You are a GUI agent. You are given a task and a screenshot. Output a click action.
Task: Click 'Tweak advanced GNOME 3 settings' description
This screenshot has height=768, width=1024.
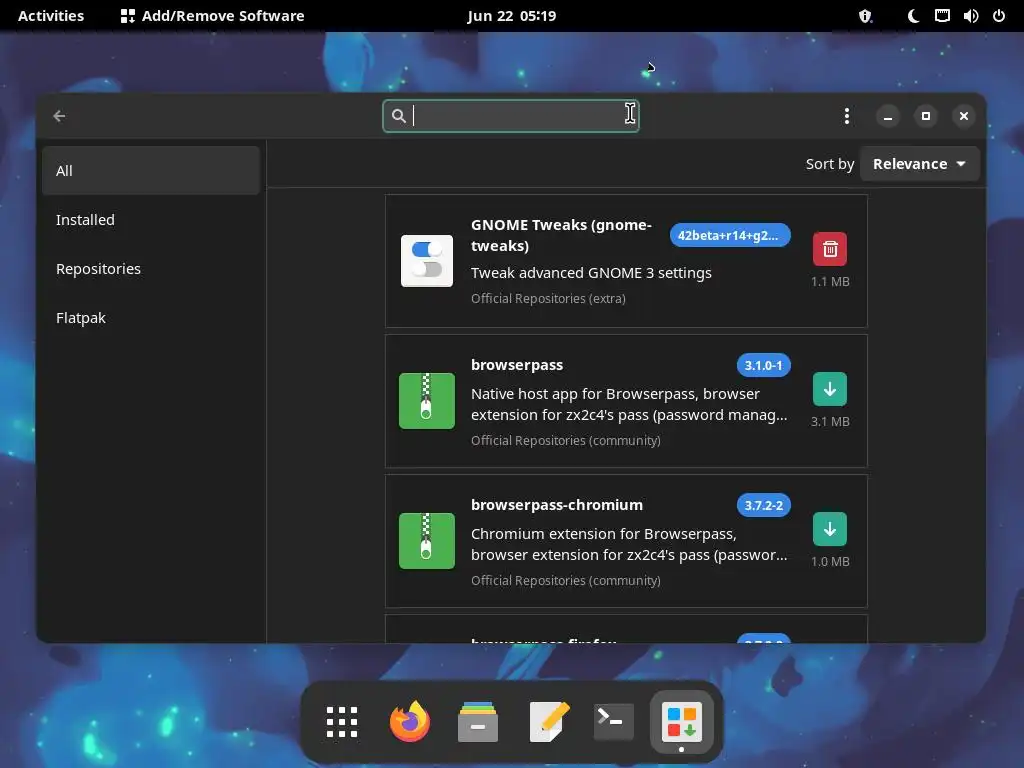point(591,273)
